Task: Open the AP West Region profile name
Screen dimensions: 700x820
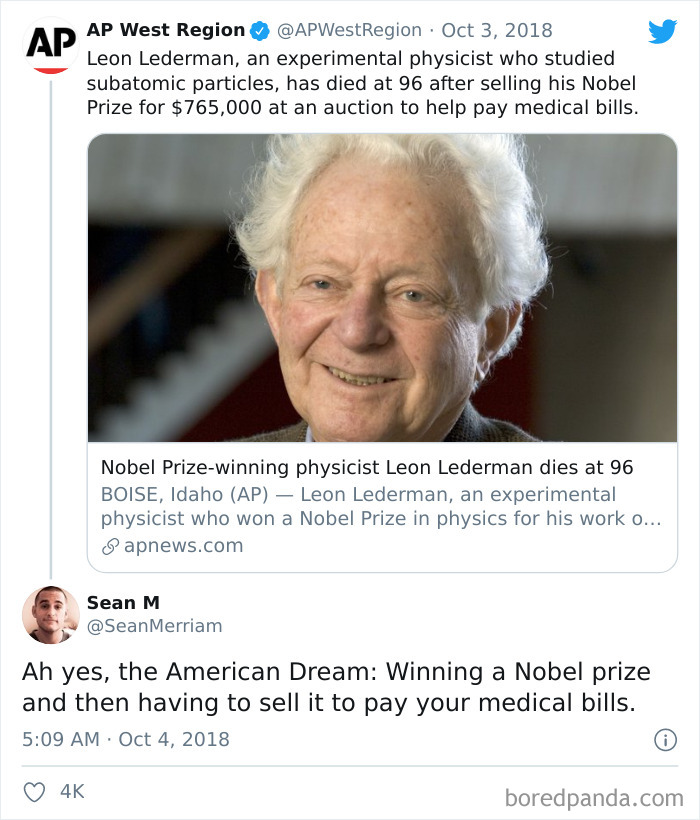Action: [x=166, y=30]
